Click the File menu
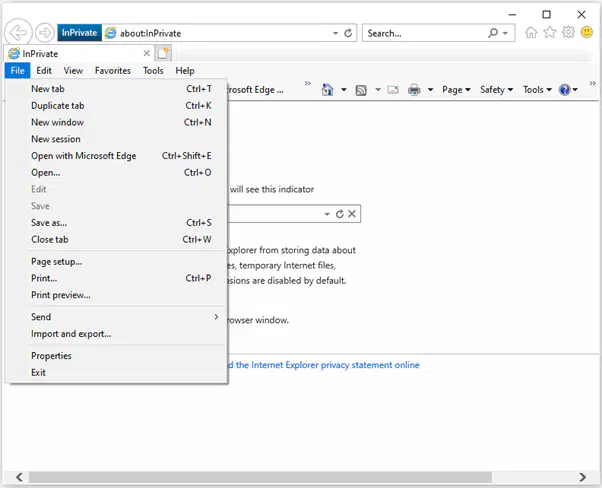The width and height of the screenshot is (602, 488). pos(18,71)
